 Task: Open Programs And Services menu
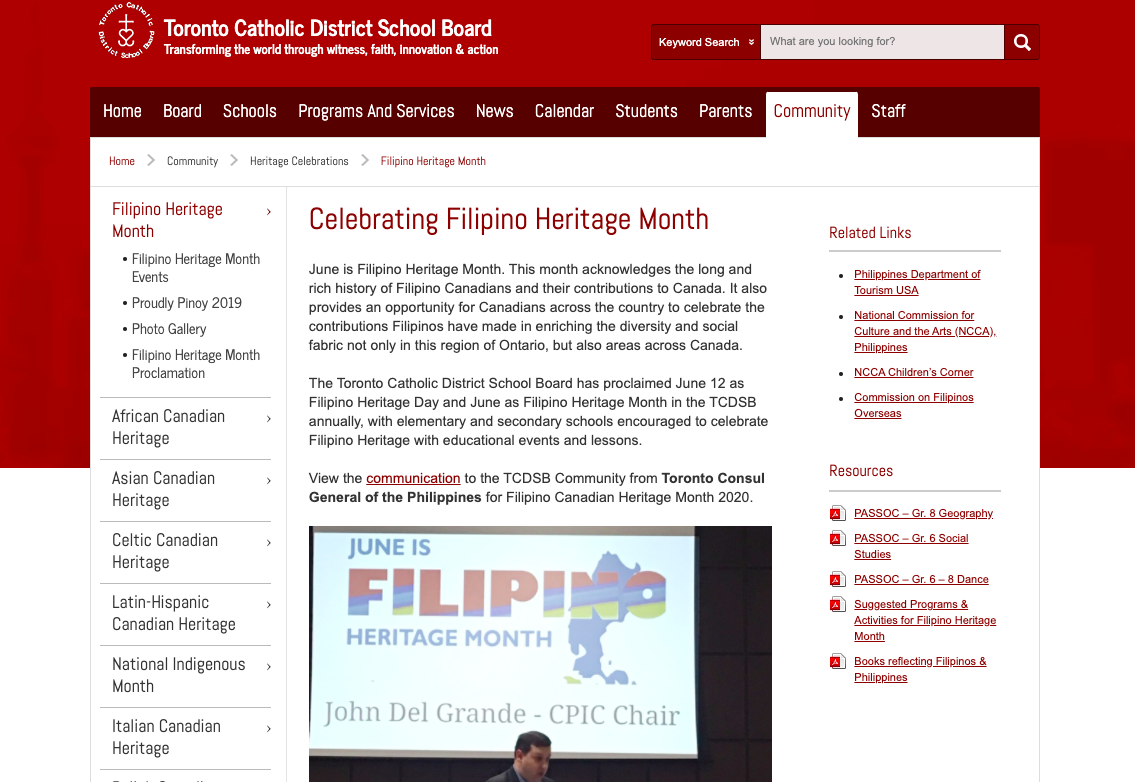pos(376,112)
